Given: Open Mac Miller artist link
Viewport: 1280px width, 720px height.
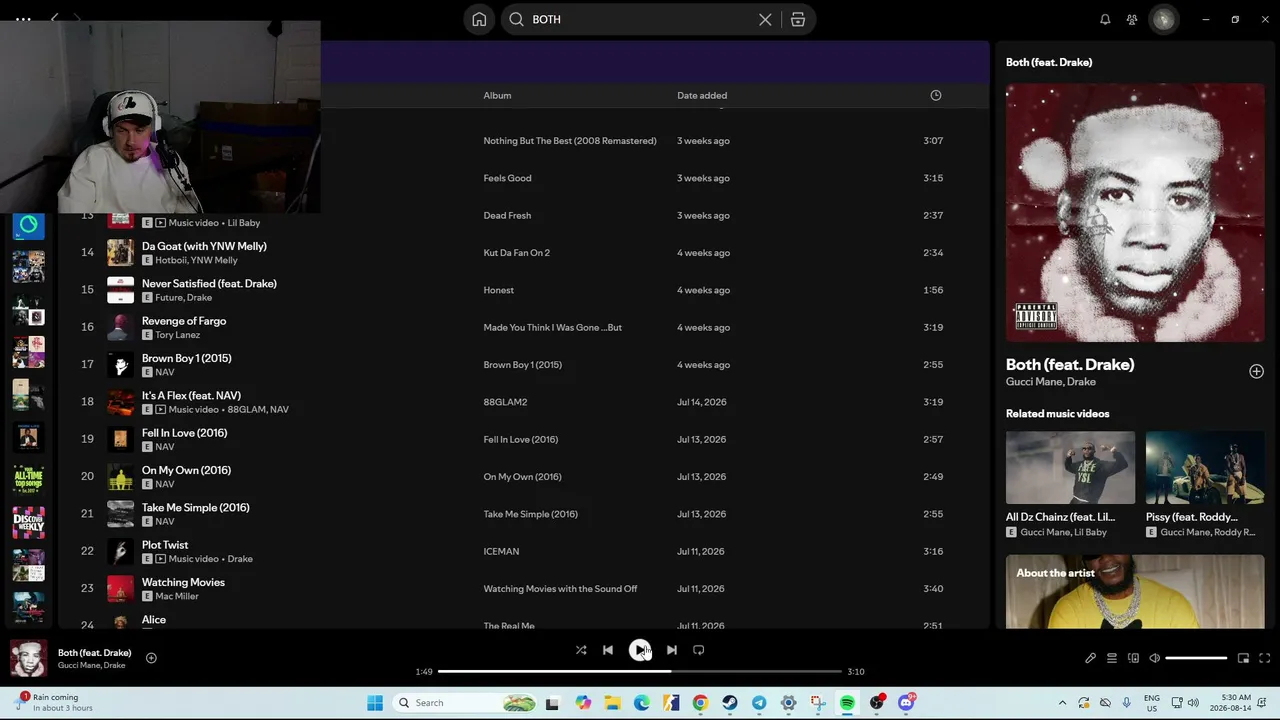Looking at the screenshot, I should [177, 596].
